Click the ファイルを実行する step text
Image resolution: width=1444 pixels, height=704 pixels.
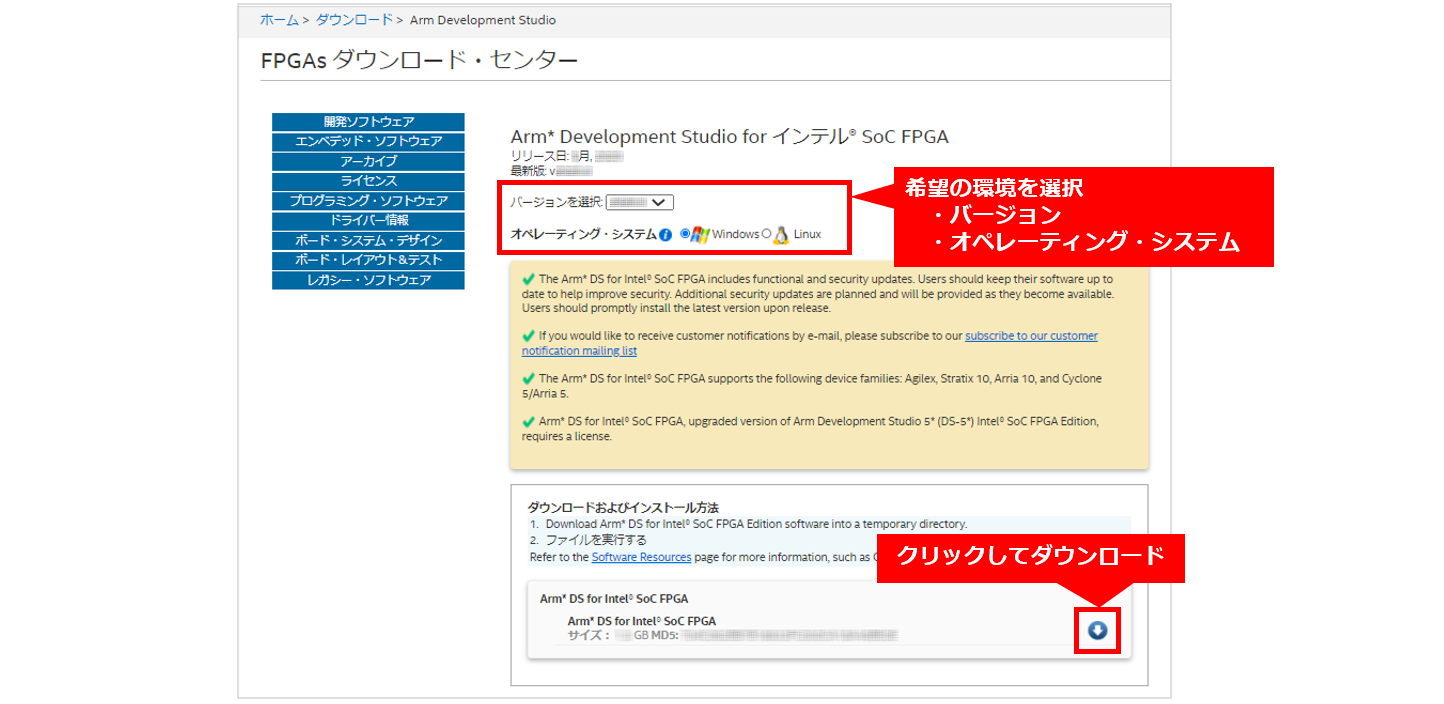point(596,540)
